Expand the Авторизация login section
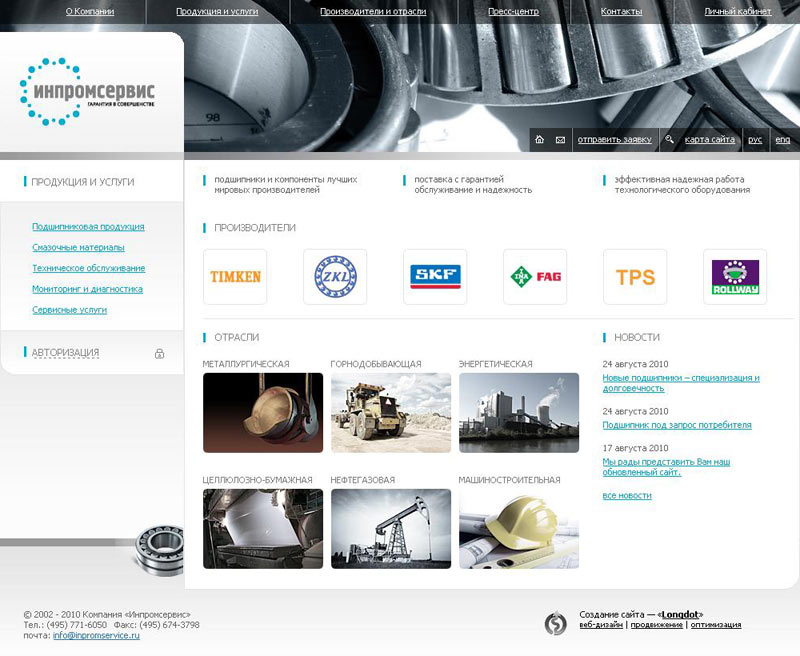Screen dimensions: 800x656 pos(65,353)
